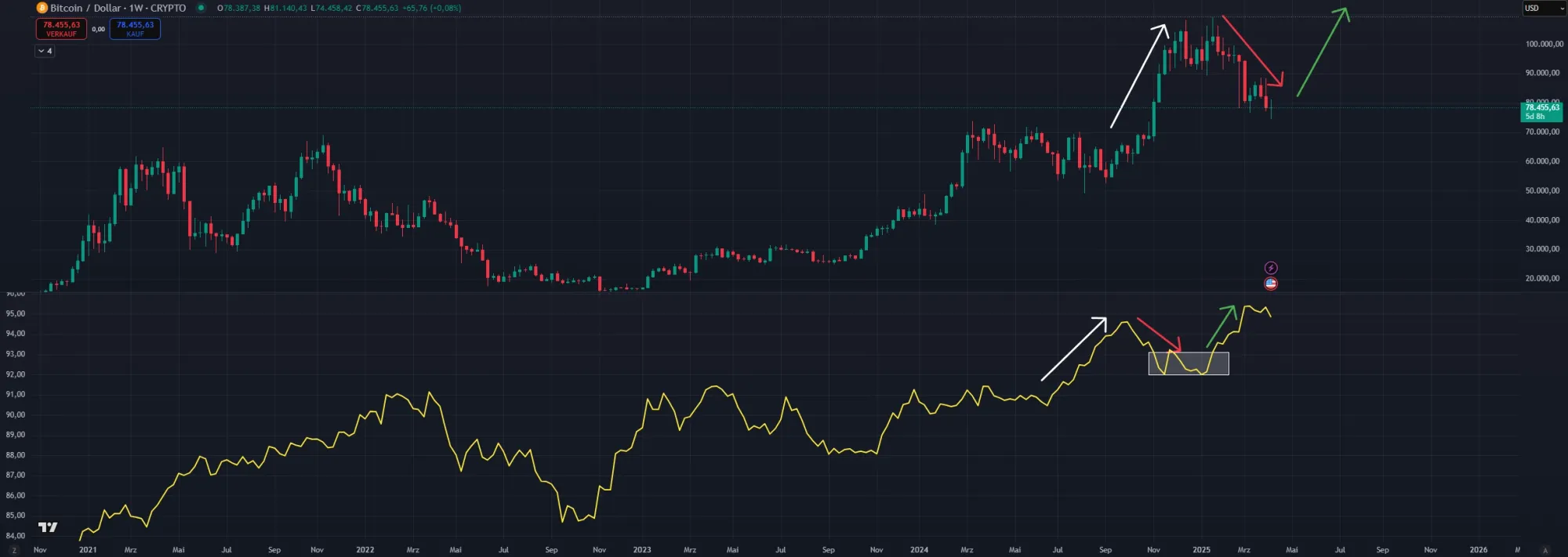Click the 60.000,00 price axis label
Image resolution: width=1568 pixels, height=557 pixels.
coord(1542,161)
